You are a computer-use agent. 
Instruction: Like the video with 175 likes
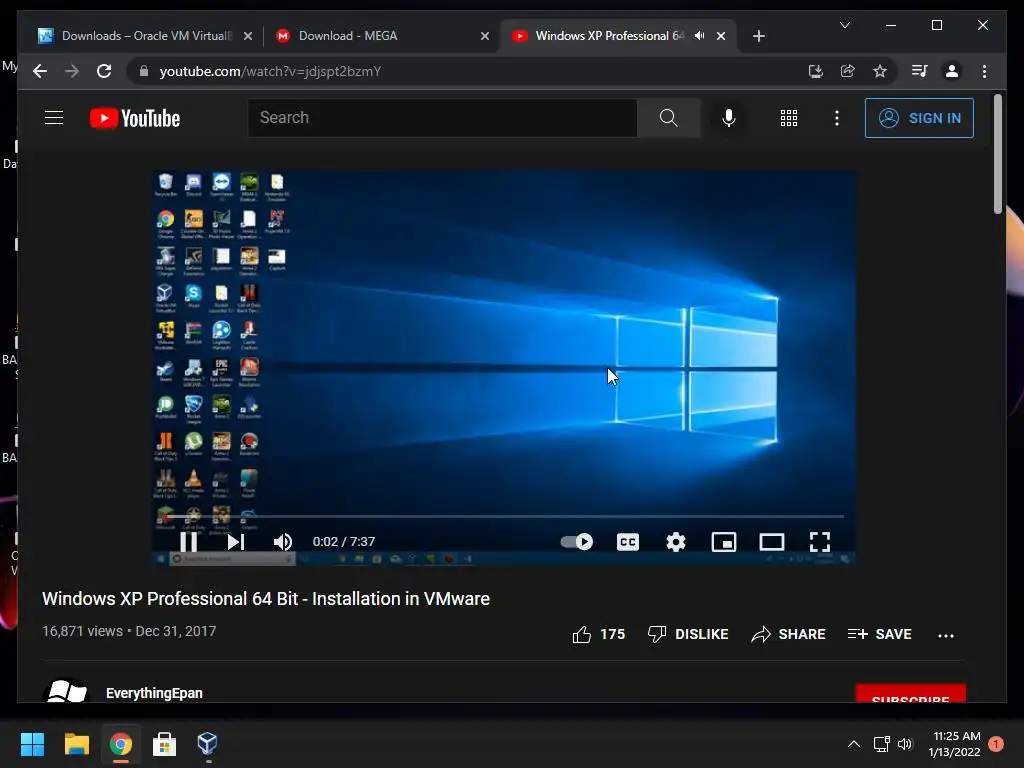598,634
